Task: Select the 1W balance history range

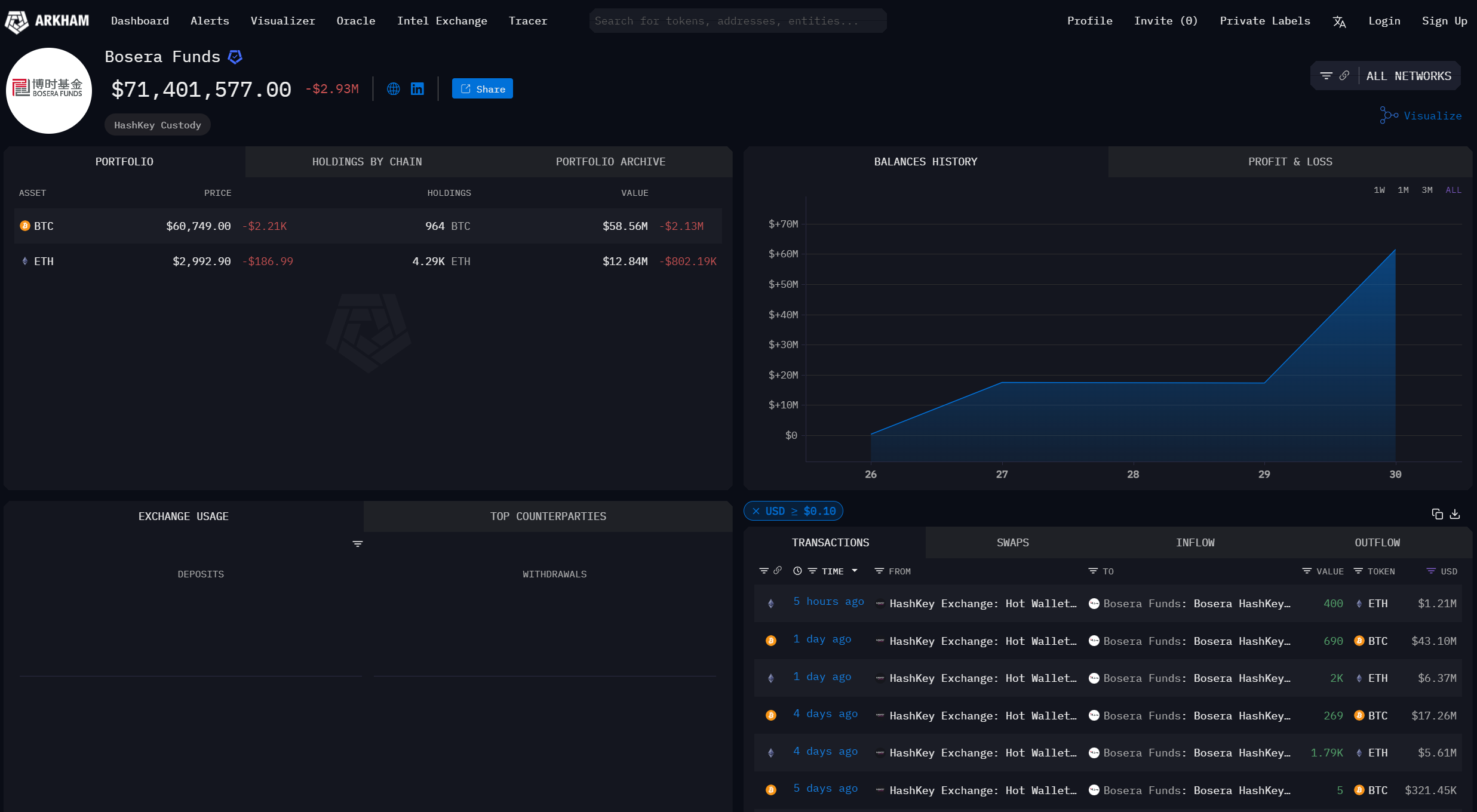Action: coord(1379,190)
